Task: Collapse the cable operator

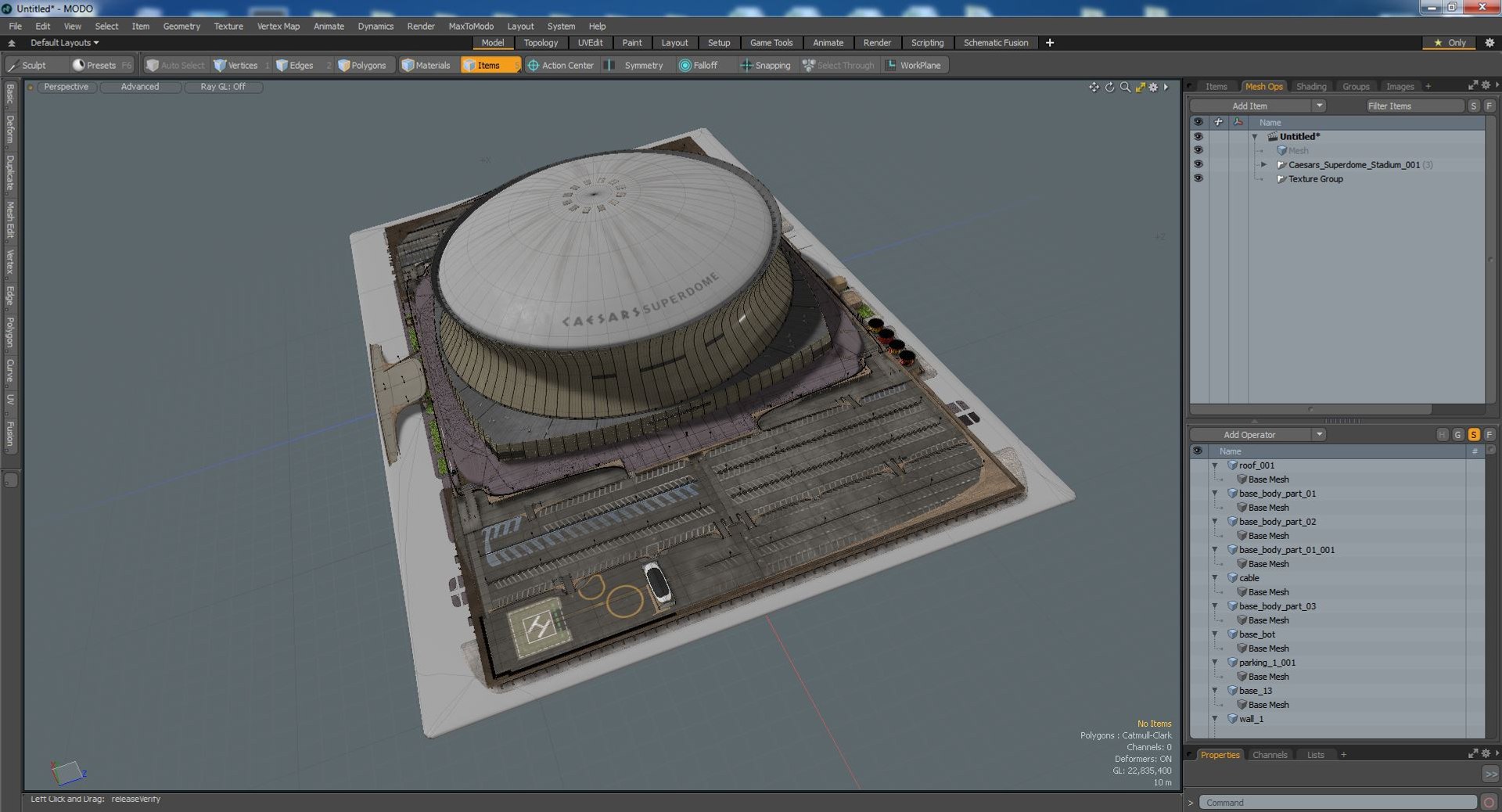Action: 1215,578
